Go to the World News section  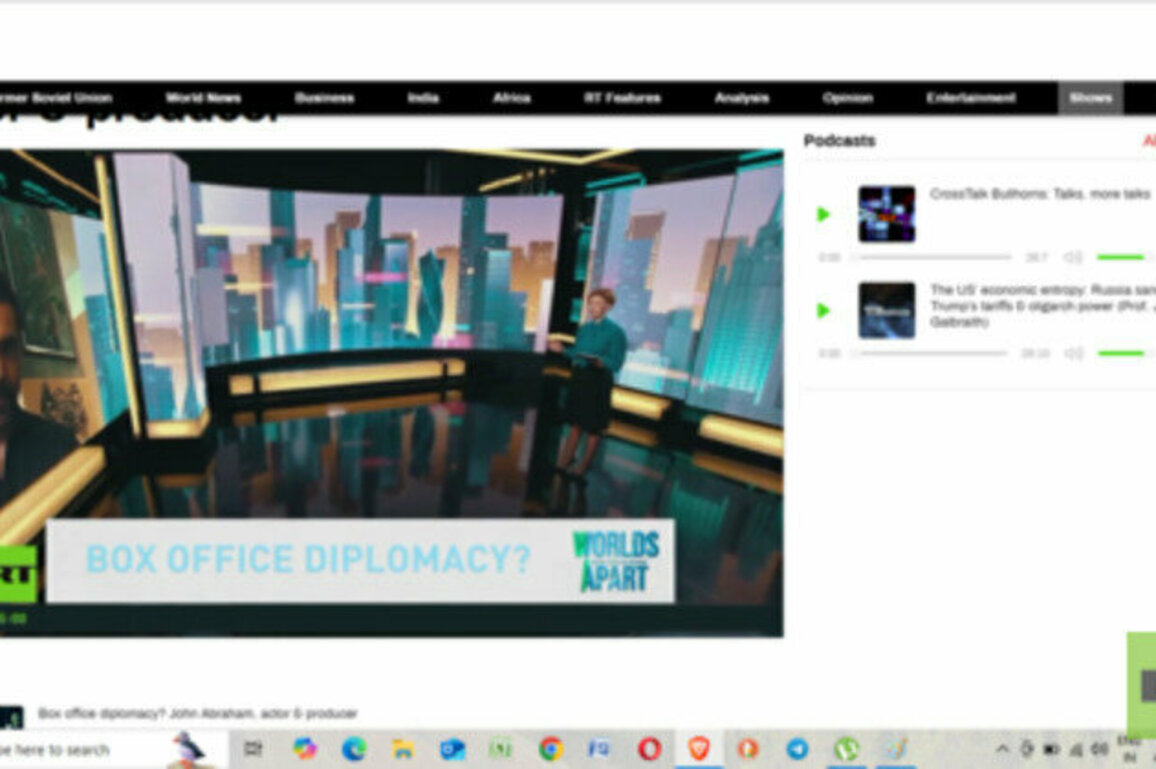[x=203, y=98]
